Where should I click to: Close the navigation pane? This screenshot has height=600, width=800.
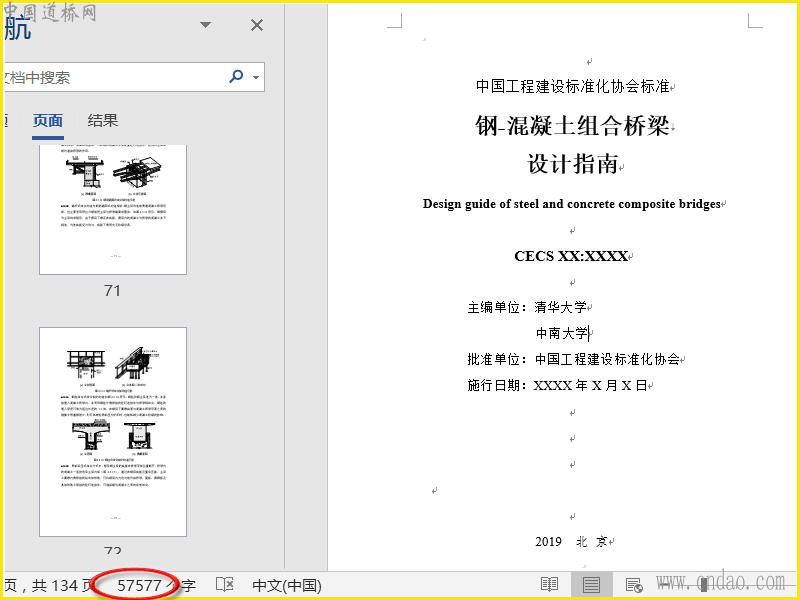257,25
